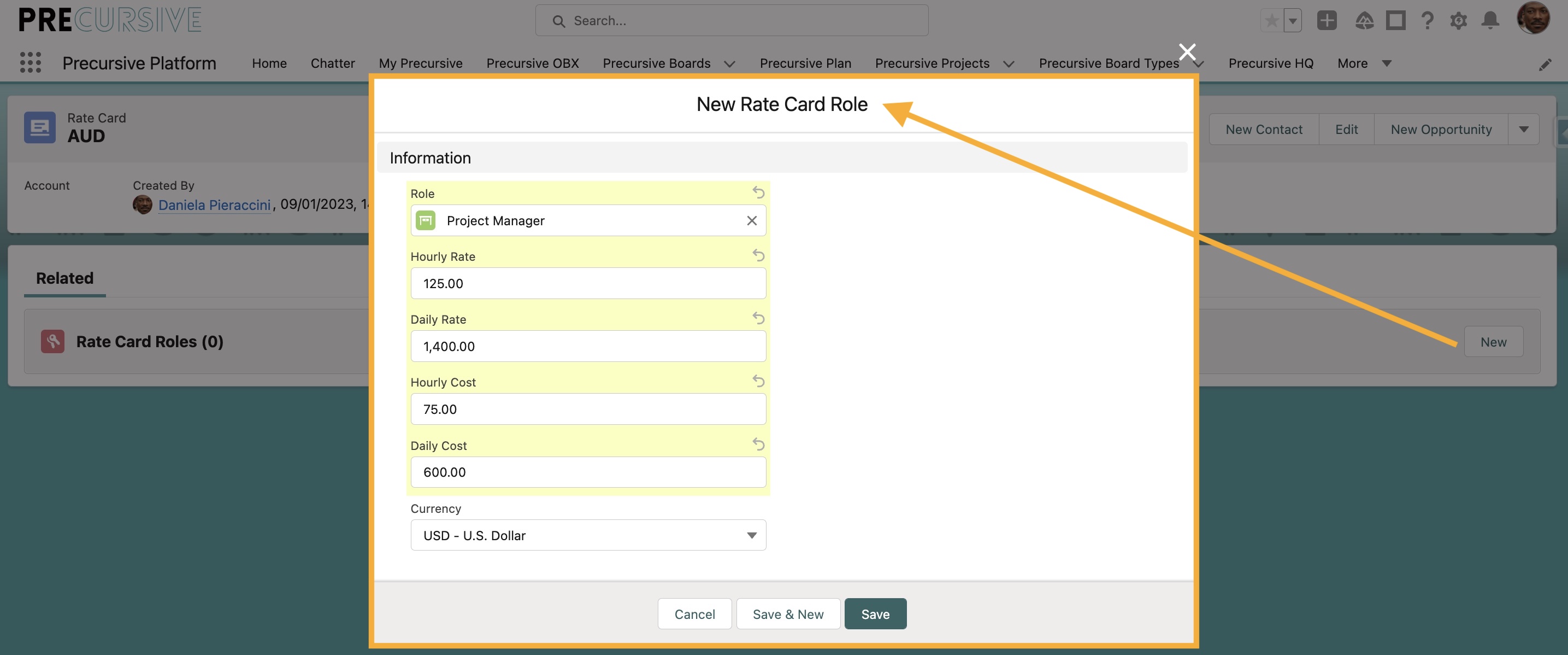1568x655 pixels.
Task: Open the App Launcher grid icon
Action: [x=31, y=63]
